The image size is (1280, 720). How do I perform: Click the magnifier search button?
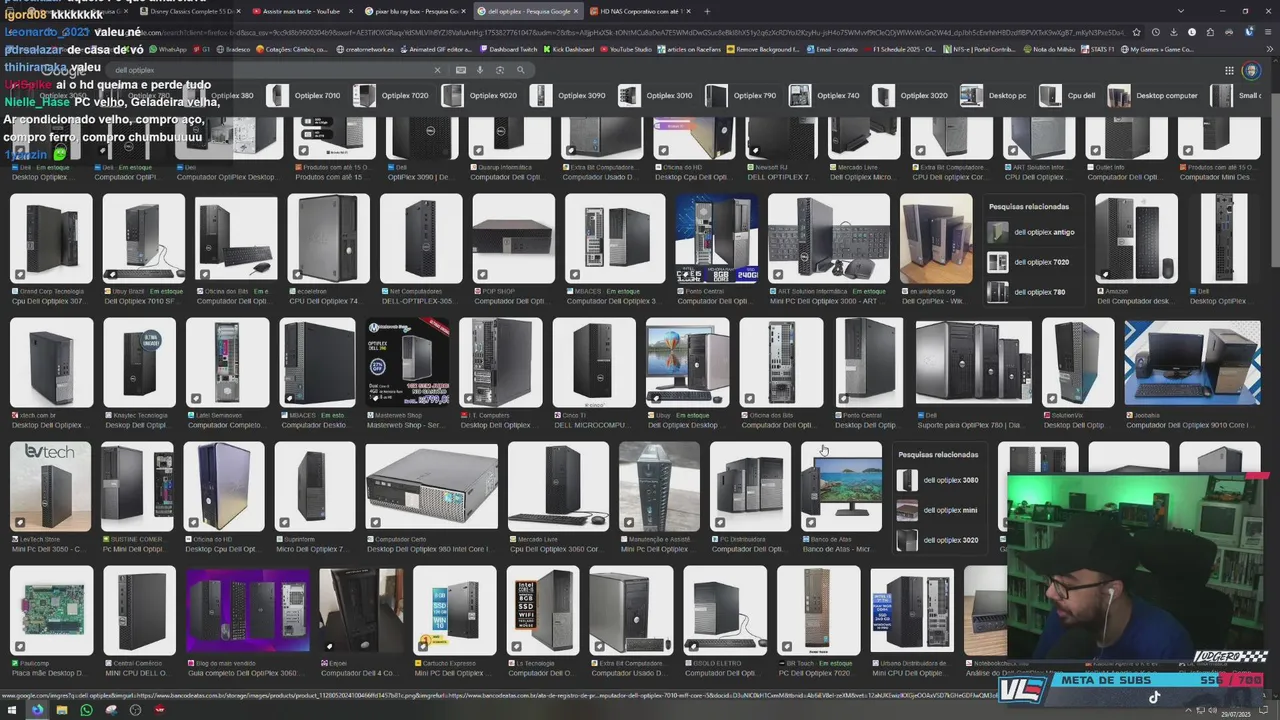[521, 70]
